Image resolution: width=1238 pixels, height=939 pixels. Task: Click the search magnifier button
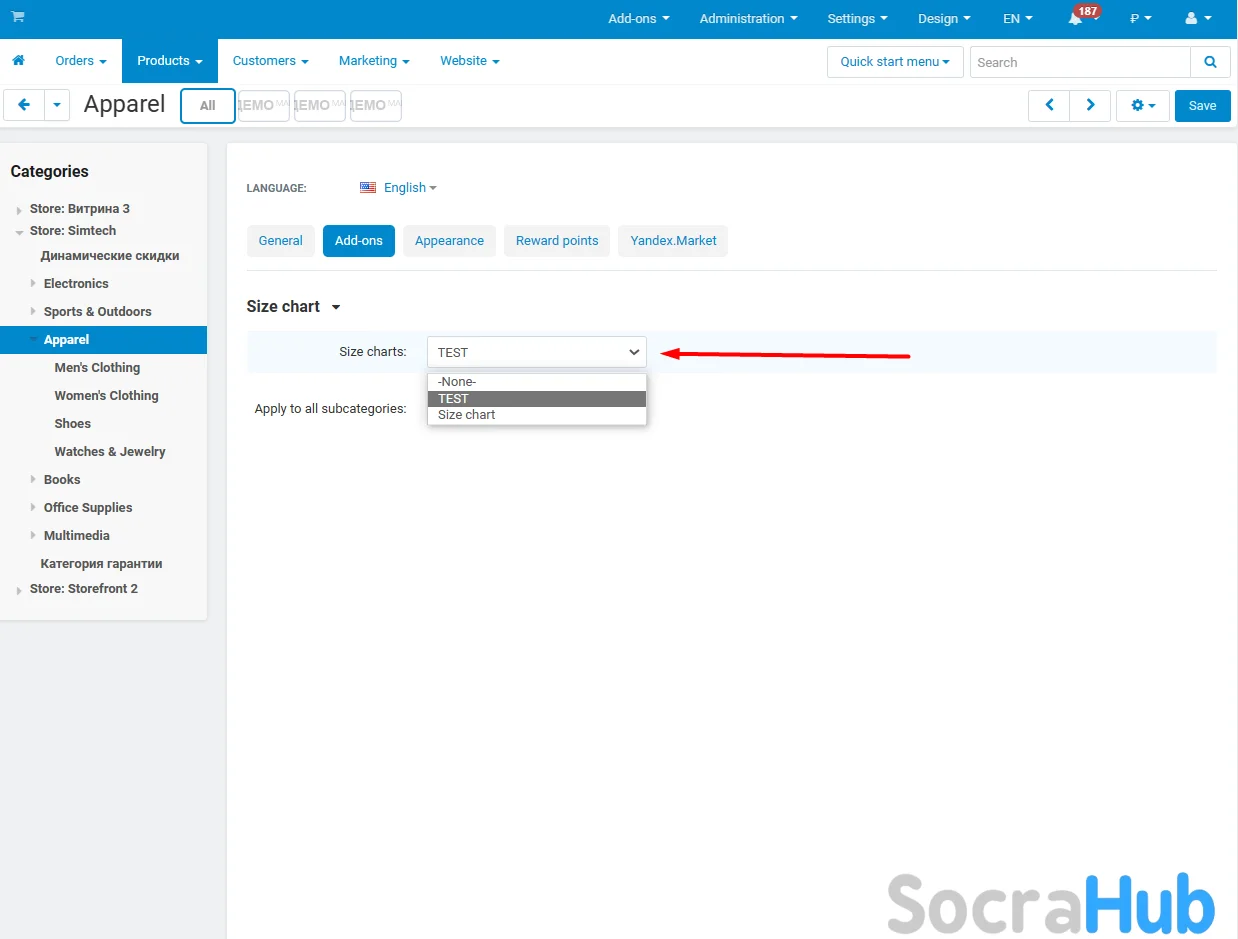[x=1210, y=62]
